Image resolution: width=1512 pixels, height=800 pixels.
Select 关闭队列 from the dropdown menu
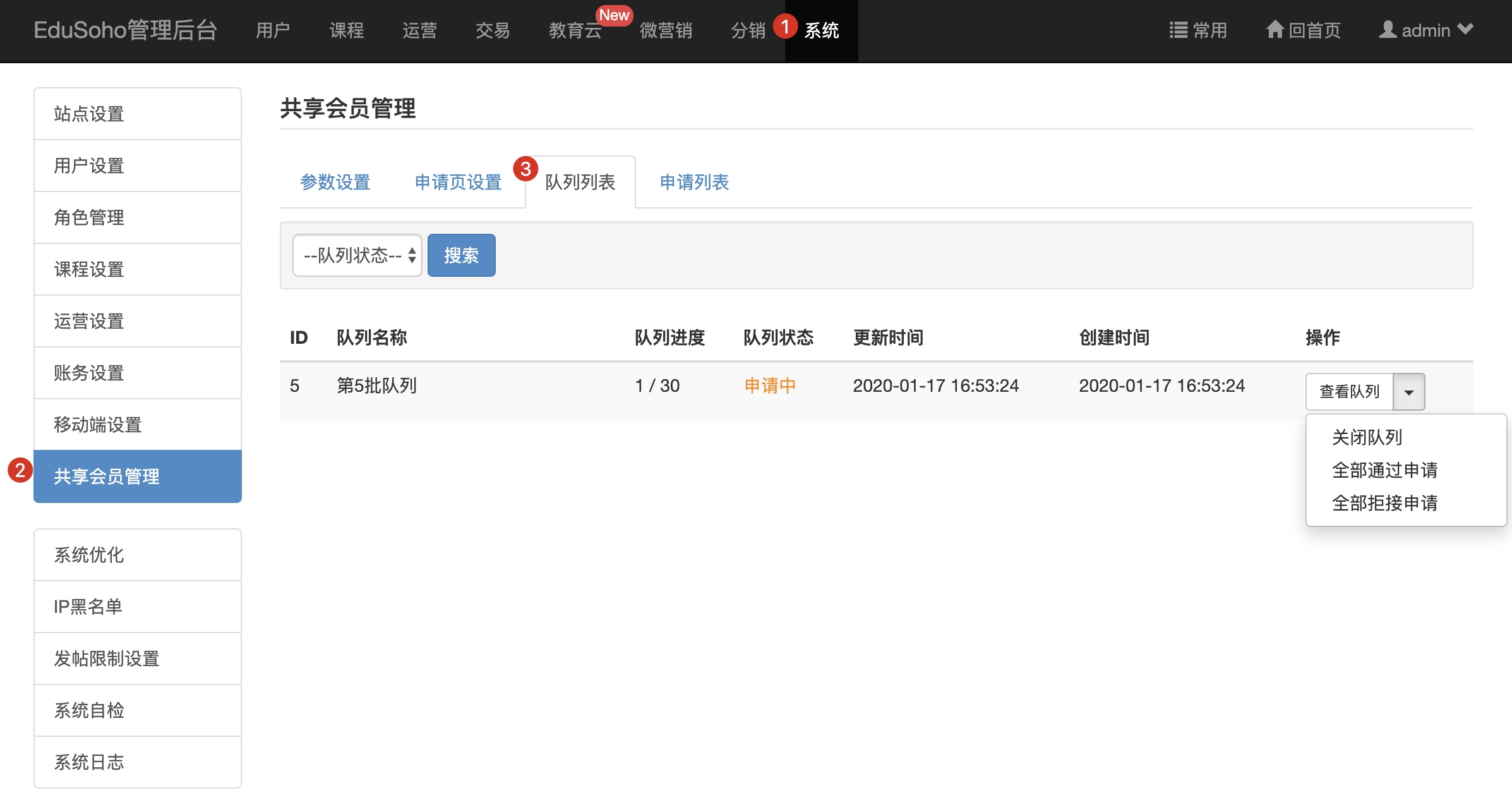[1367, 437]
